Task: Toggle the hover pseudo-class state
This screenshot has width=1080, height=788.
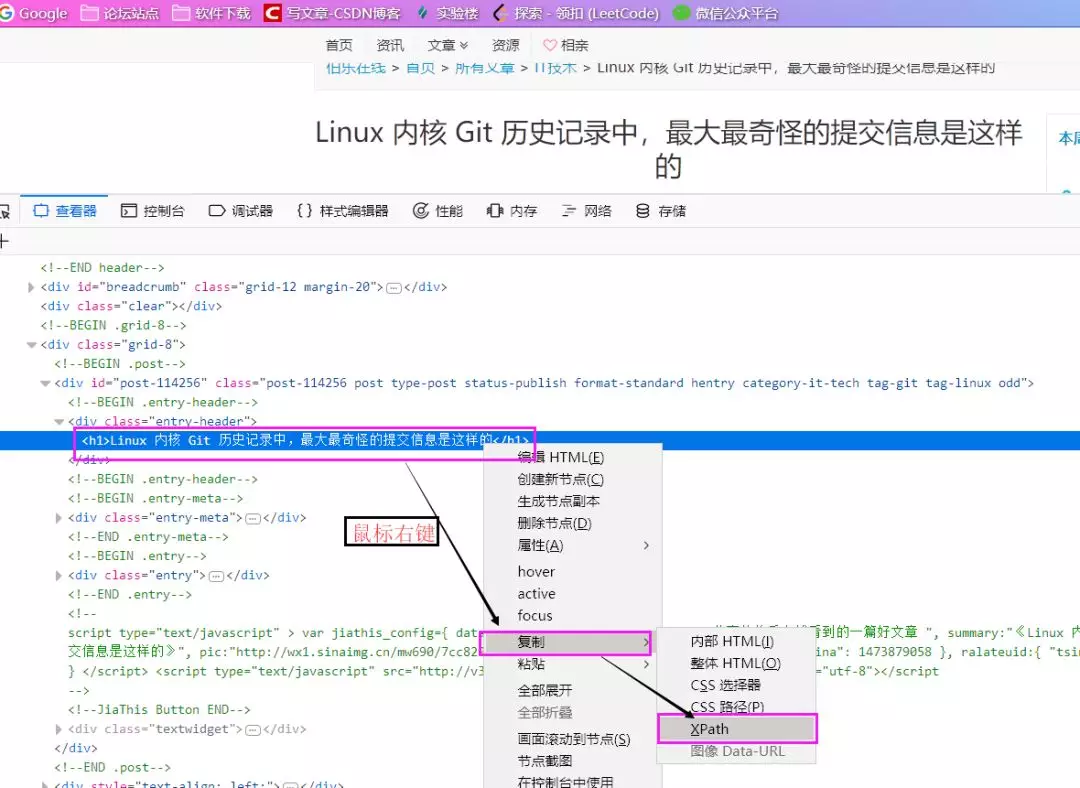Action: coord(537,571)
